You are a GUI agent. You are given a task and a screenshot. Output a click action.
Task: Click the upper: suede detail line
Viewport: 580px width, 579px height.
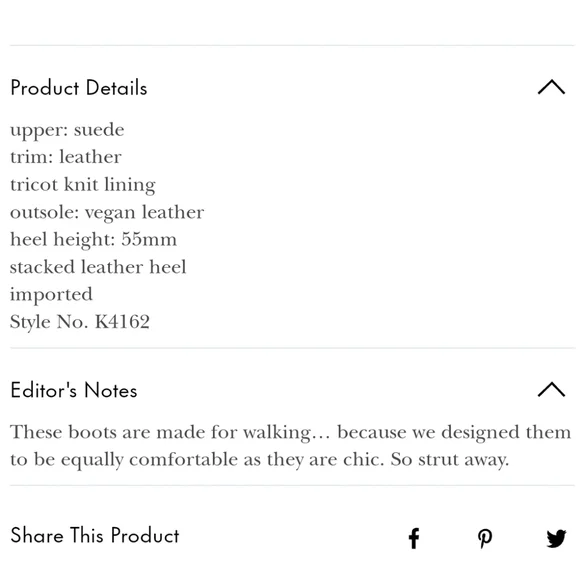pos(67,130)
